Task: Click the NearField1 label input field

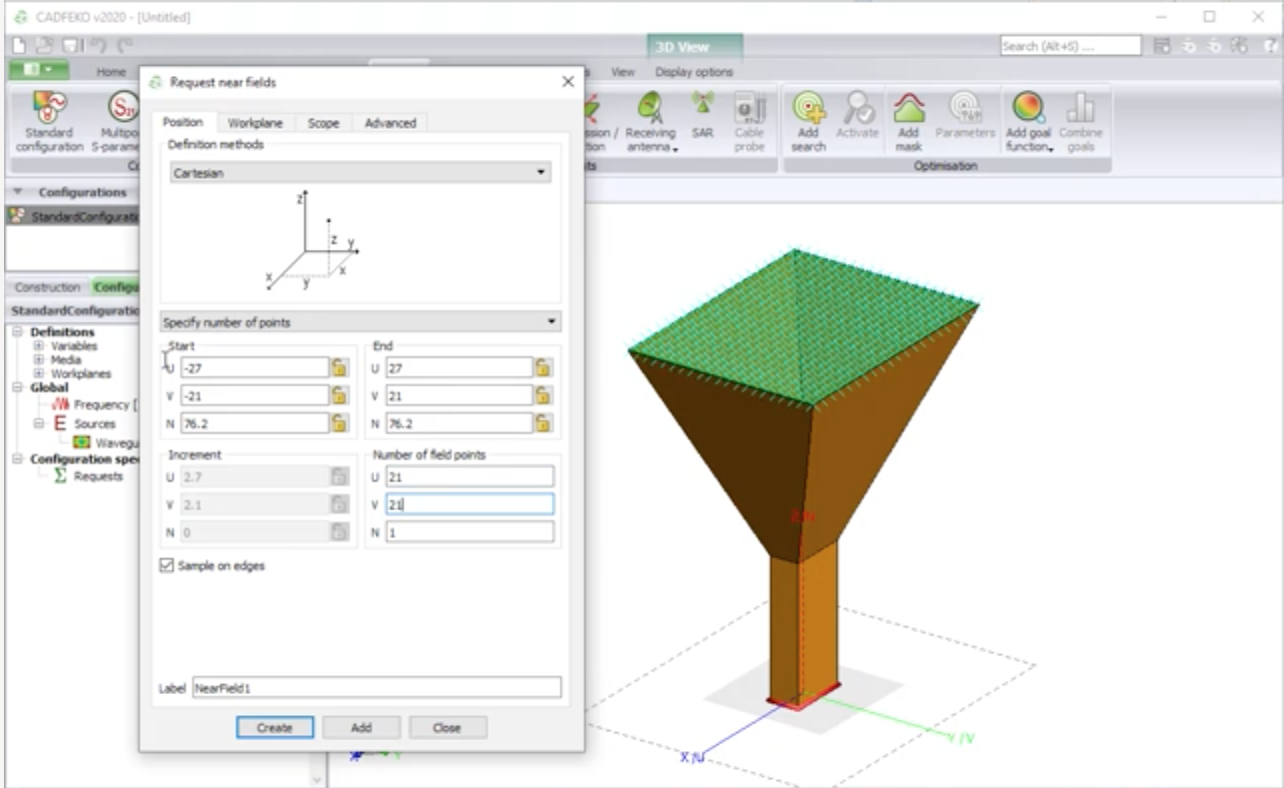Action: pyautogui.click(x=376, y=688)
